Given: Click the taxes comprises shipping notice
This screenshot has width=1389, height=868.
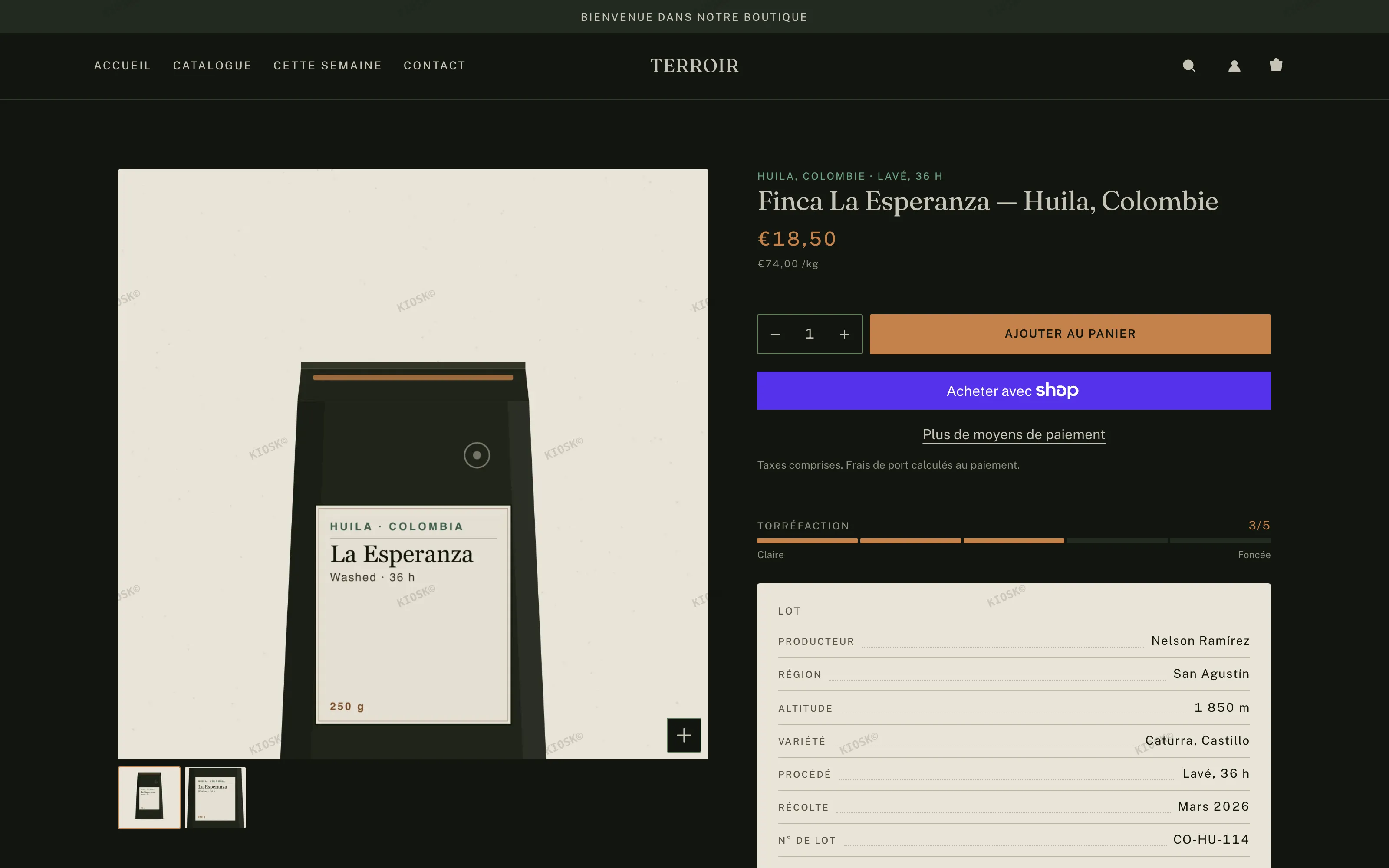Looking at the screenshot, I should pyautogui.click(x=888, y=465).
